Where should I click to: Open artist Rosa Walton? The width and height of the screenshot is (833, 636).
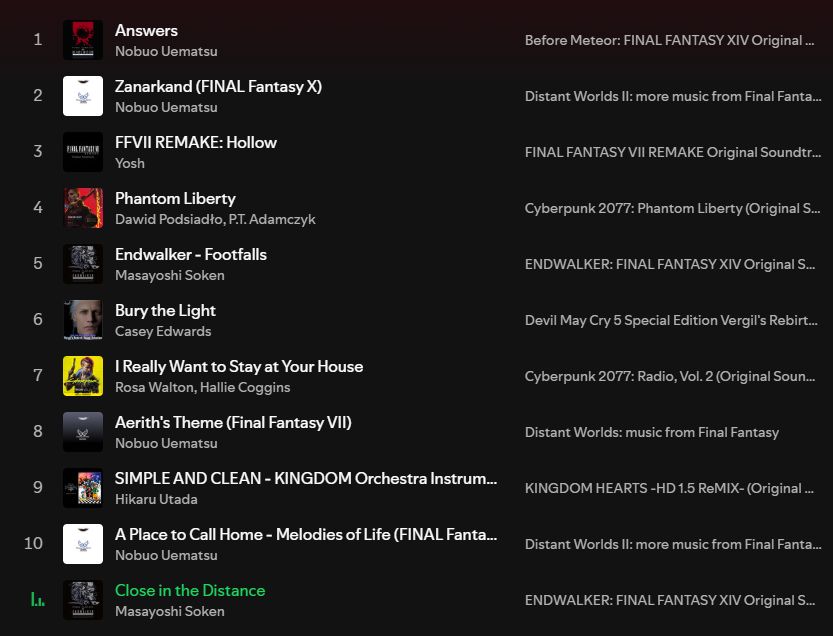coord(154,387)
